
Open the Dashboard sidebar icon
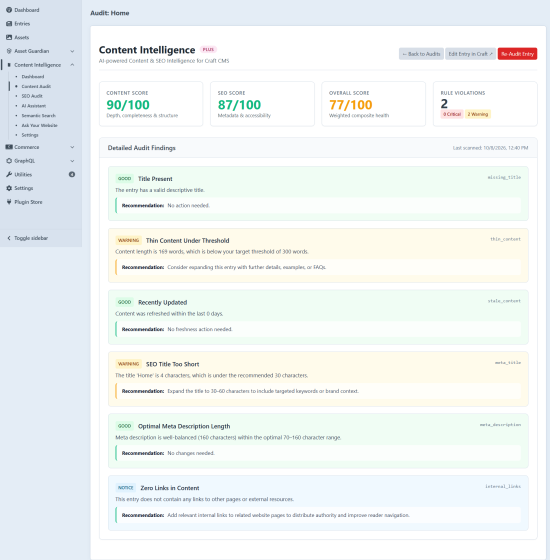[9, 10]
